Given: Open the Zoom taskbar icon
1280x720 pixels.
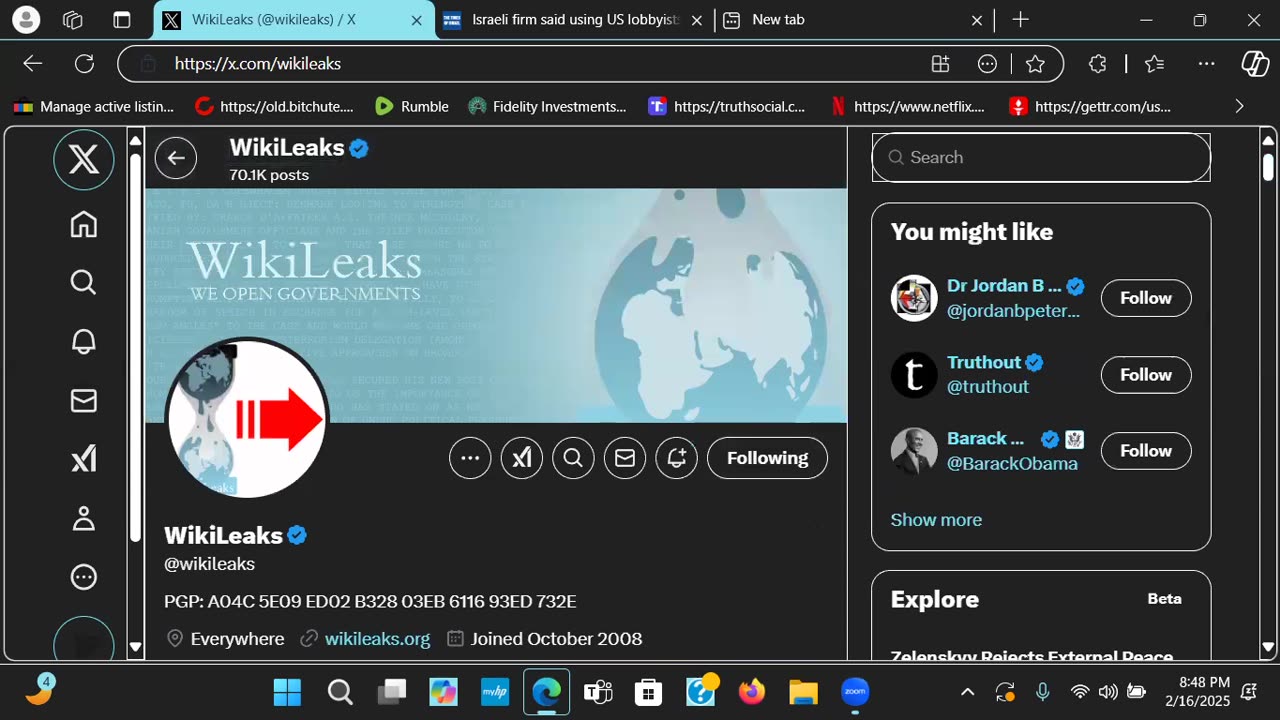Looking at the screenshot, I should 855,692.
